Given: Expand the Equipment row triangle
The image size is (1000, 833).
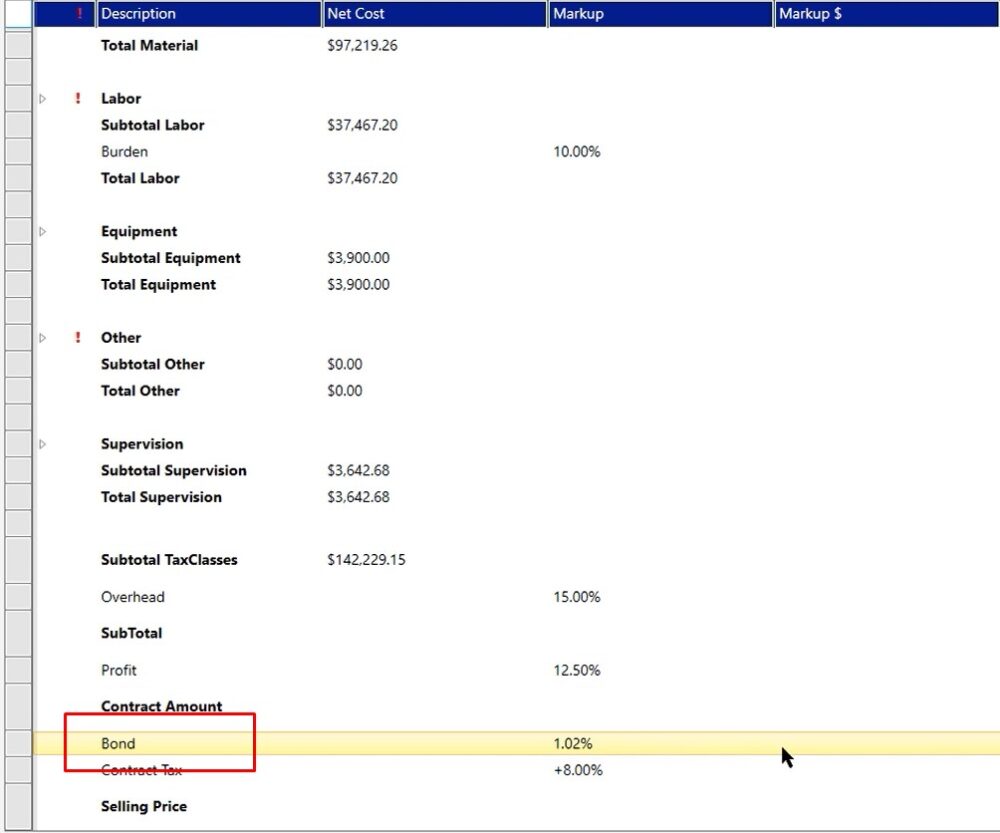Looking at the screenshot, I should 42,232.
